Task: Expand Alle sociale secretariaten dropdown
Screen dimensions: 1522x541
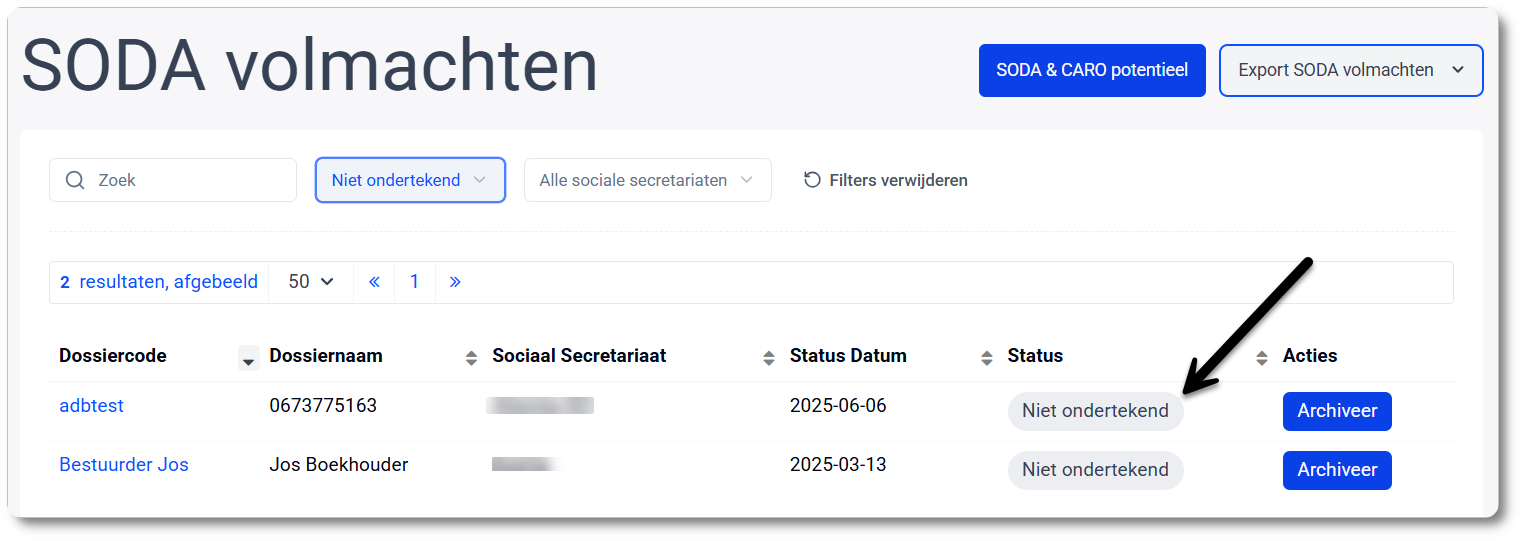Action: (x=647, y=181)
